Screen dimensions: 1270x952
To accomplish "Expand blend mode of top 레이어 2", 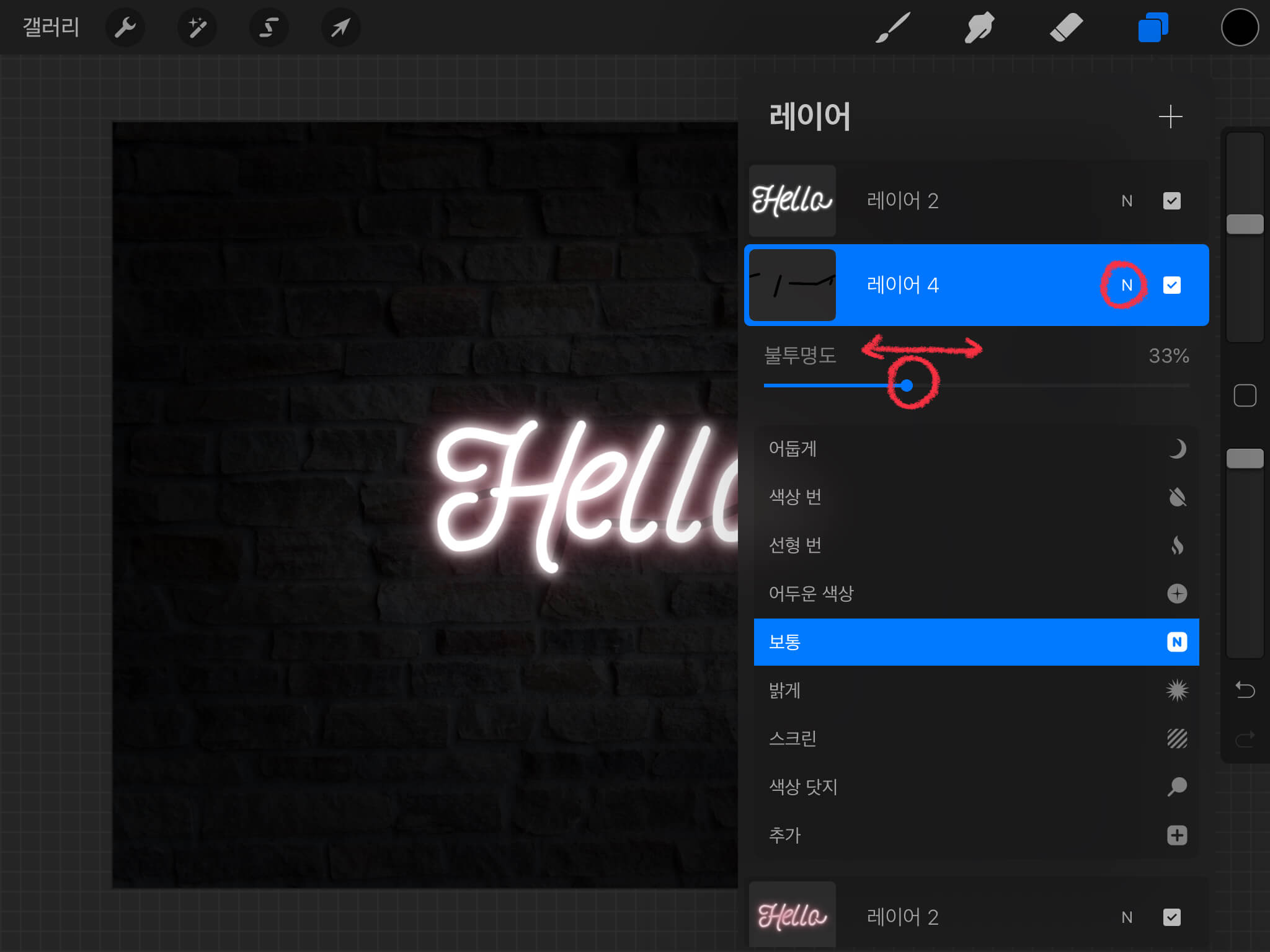I will [1127, 201].
